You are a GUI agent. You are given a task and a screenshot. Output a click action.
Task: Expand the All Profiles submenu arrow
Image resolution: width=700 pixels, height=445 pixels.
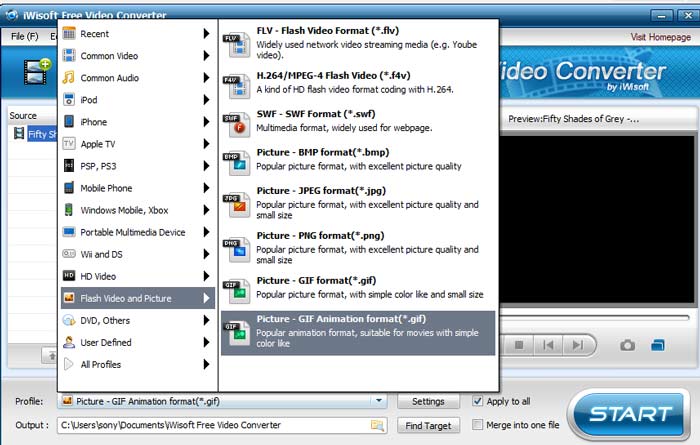tap(206, 364)
